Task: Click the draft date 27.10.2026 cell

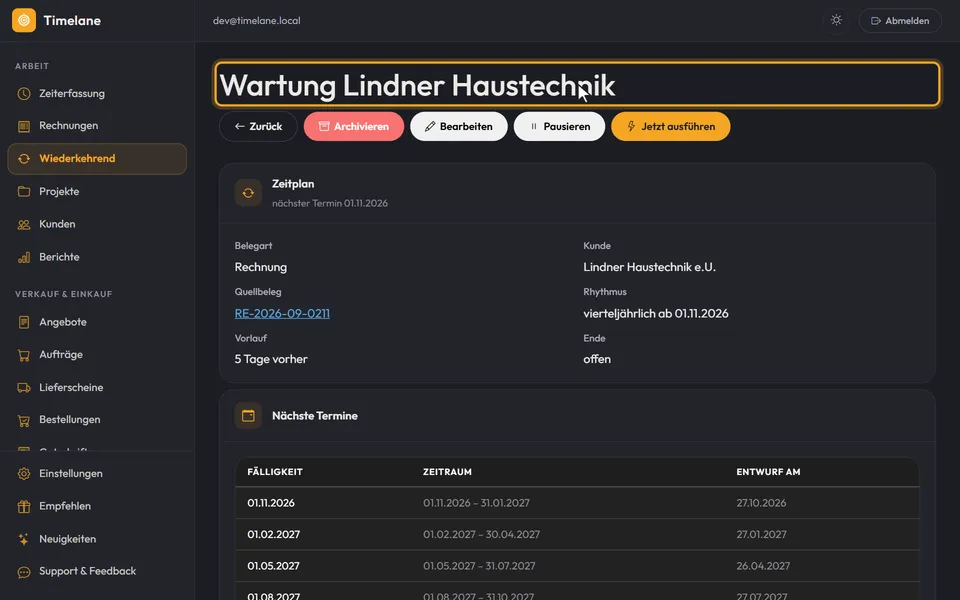Action: click(x=761, y=503)
